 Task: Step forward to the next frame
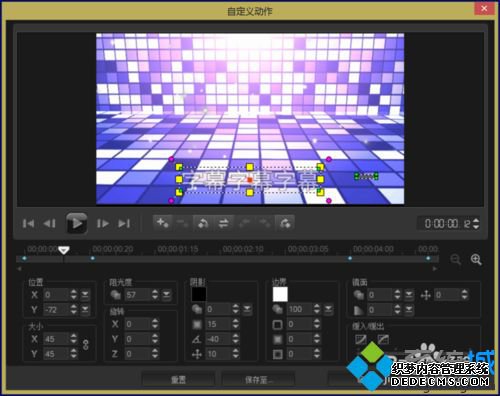(102, 223)
